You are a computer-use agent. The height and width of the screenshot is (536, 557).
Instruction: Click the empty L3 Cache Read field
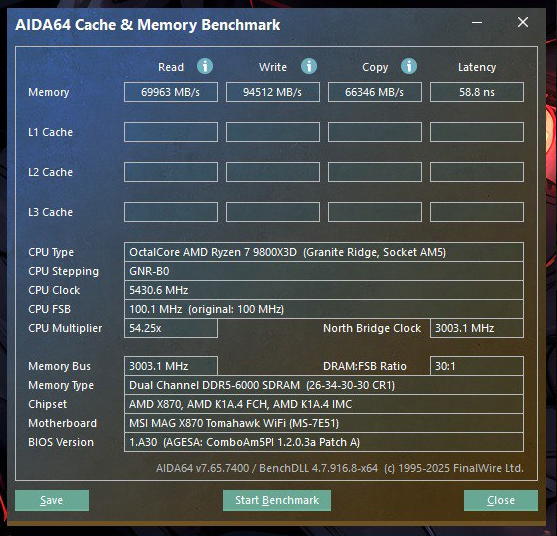pyautogui.click(x=171, y=212)
